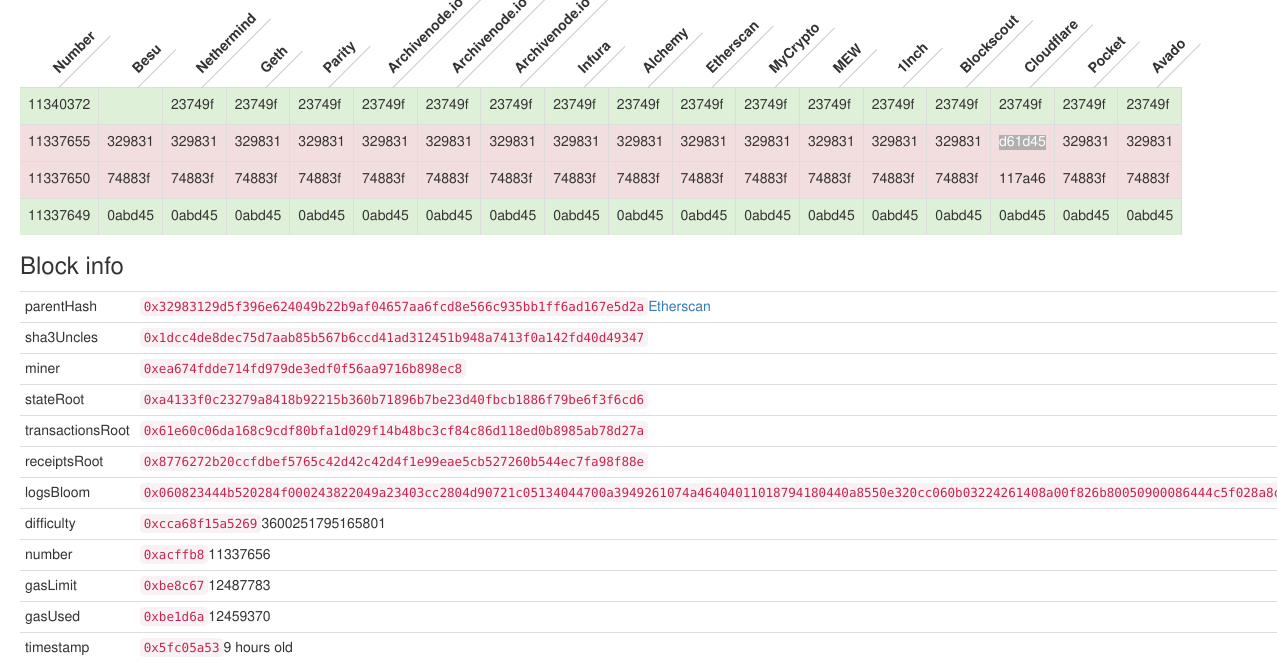Screen dimensions: 1277x661
Task: Select the miner address value
Action: (x=300, y=368)
